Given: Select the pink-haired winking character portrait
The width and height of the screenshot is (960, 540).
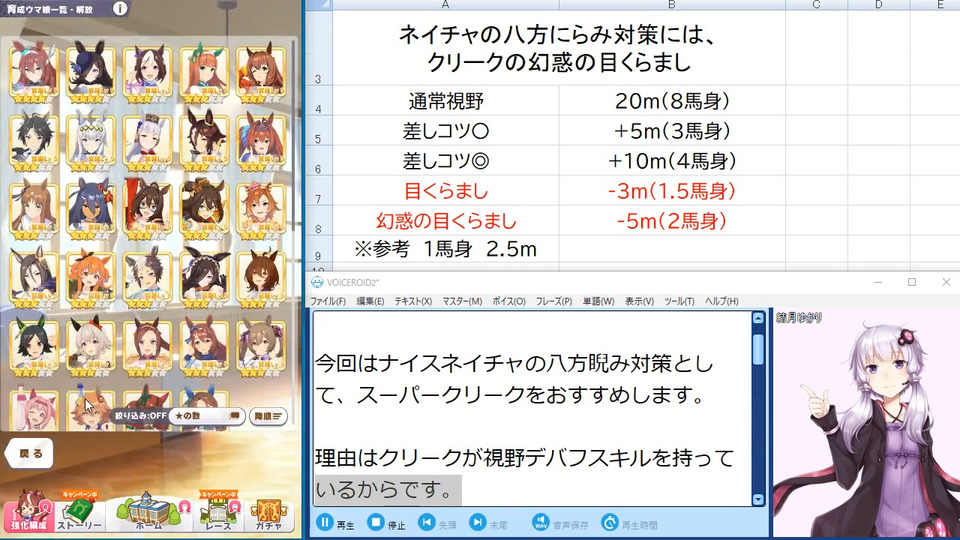Looking at the screenshot, I should tap(35, 409).
